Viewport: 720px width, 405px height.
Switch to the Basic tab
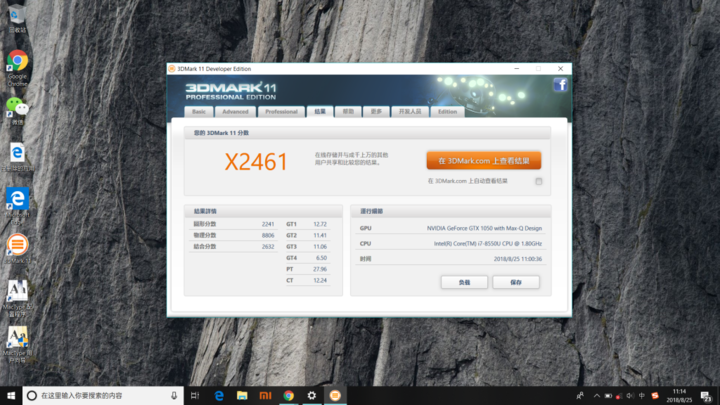199,112
